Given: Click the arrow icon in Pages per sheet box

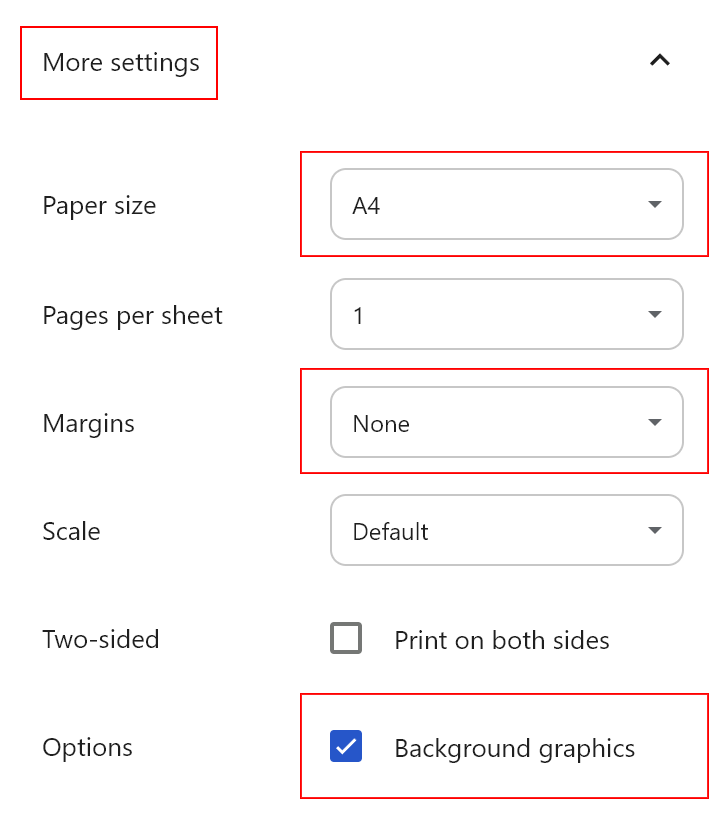Looking at the screenshot, I should coord(655,315).
